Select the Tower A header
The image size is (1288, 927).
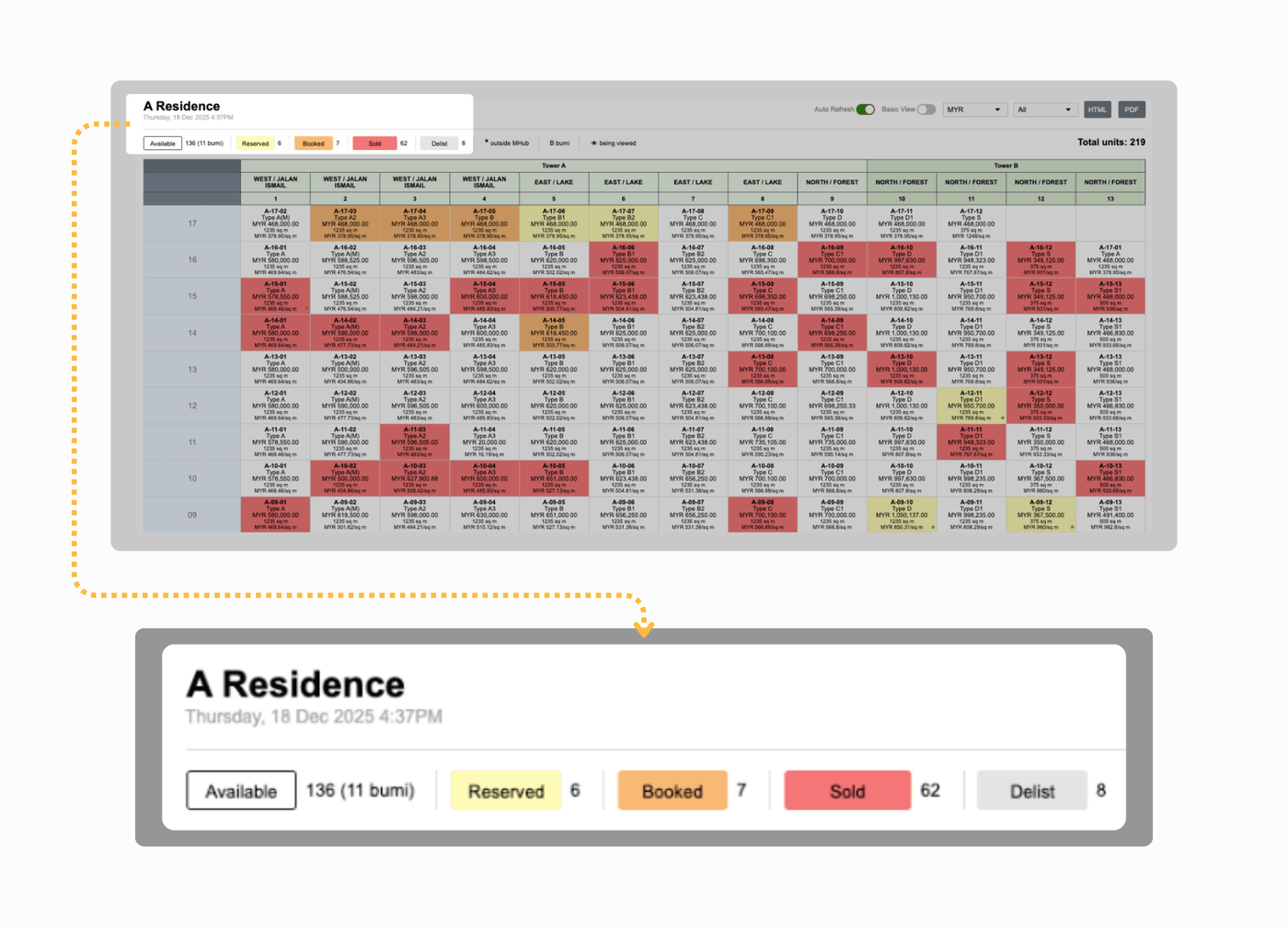coord(554,166)
